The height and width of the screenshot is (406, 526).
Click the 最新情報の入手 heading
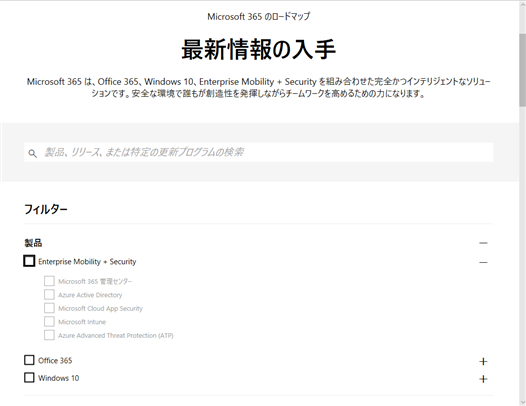(259, 50)
